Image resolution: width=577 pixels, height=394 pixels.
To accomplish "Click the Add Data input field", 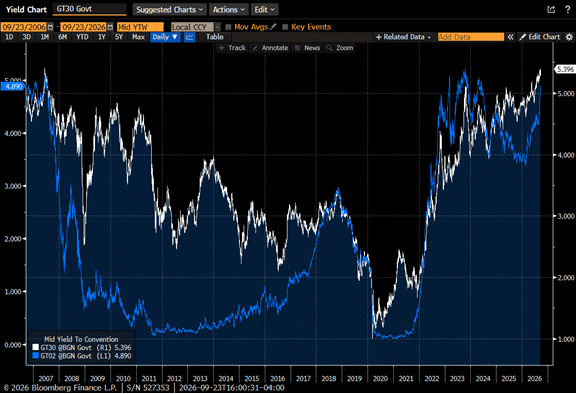I will (x=471, y=37).
